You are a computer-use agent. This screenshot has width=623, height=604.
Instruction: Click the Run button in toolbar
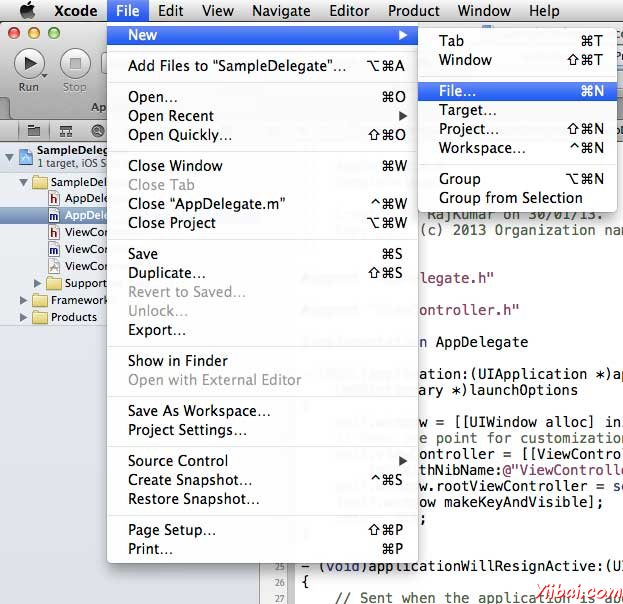click(x=29, y=65)
